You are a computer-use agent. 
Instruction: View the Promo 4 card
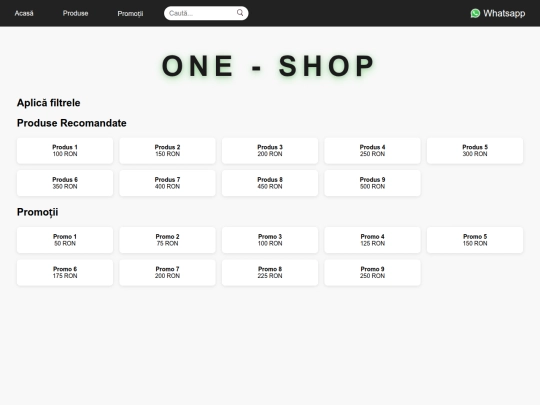click(x=372, y=240)
